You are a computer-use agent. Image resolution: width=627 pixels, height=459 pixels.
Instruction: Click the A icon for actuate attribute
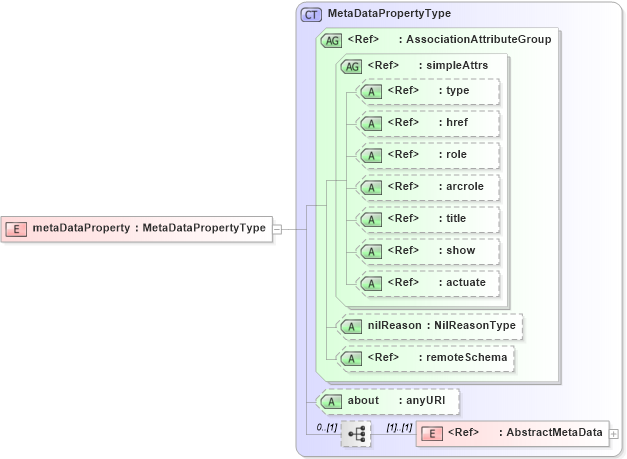371,283
